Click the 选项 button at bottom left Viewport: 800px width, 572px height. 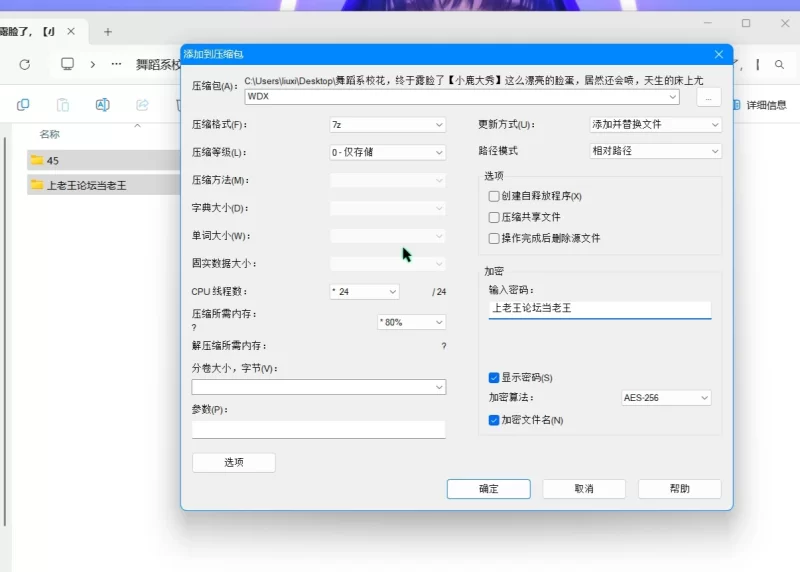pyautogui.click(x=233, y=462)
